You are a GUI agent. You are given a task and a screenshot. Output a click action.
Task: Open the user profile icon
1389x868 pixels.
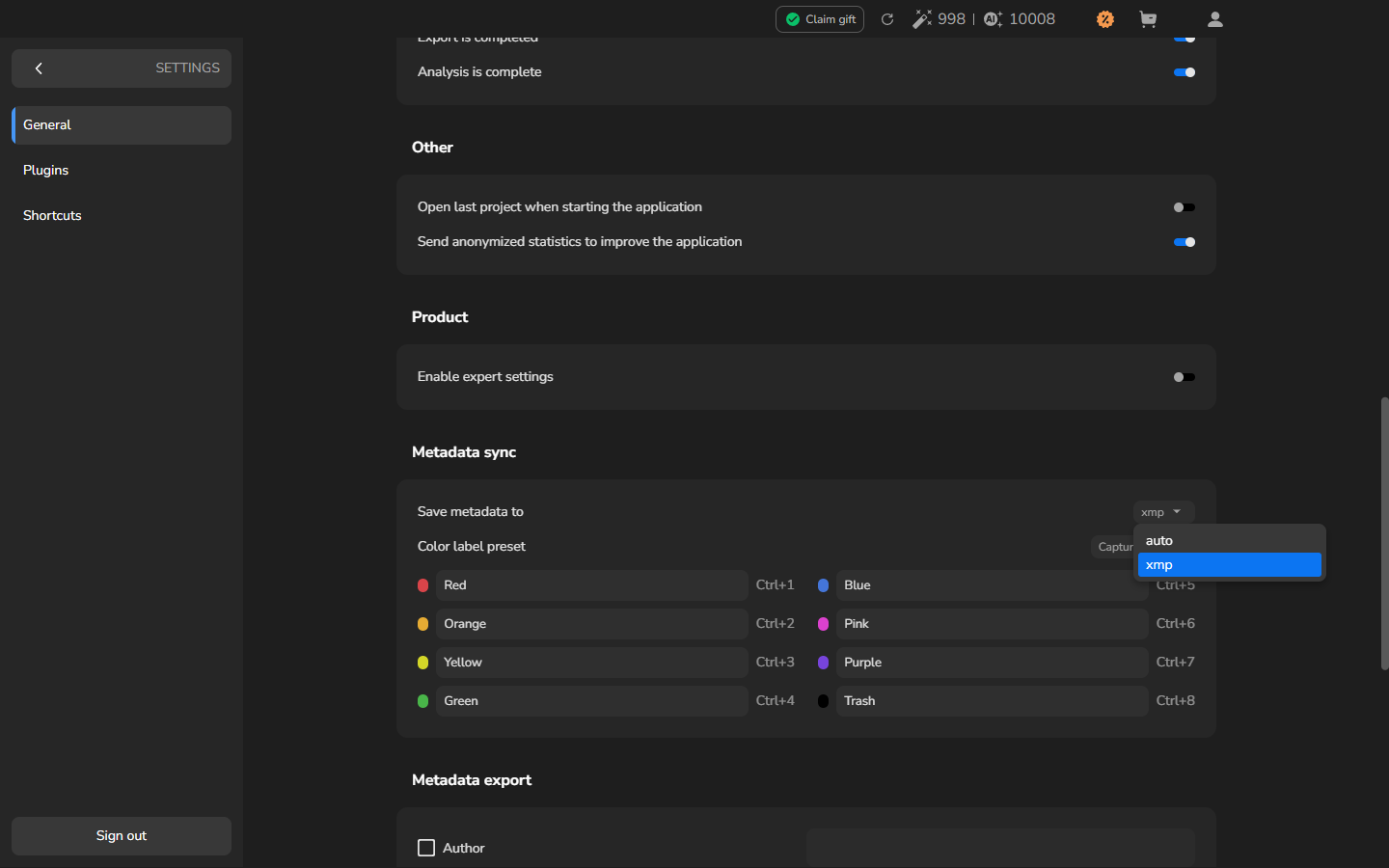[1215, 19]
